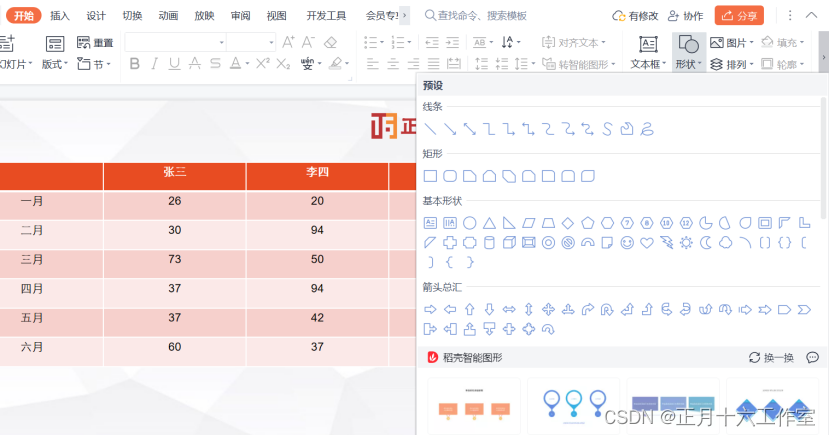The image size is (830, 436).
Task: Toggle underline text formatting
Action: coord(175,64)
